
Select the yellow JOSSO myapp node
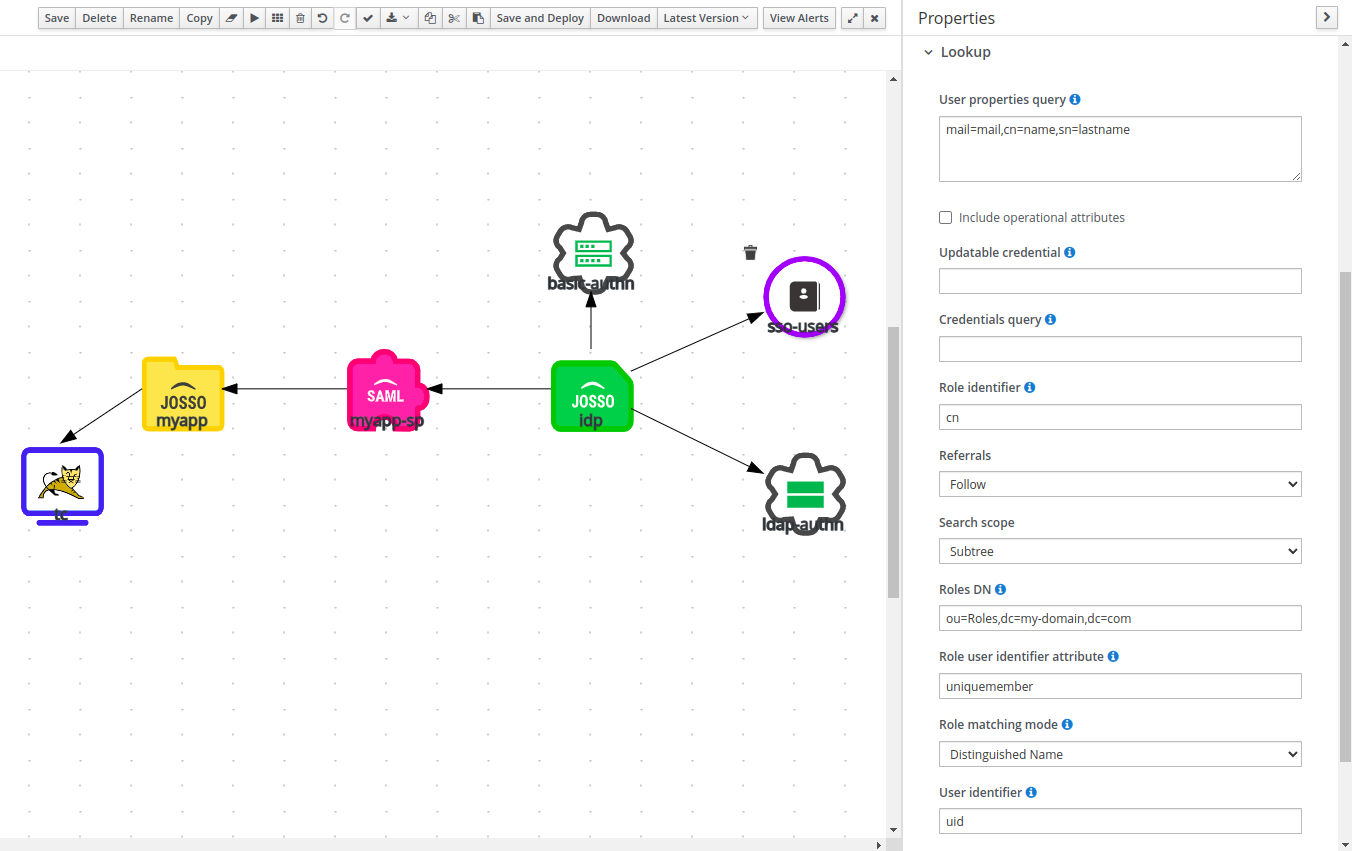[183, 394]
